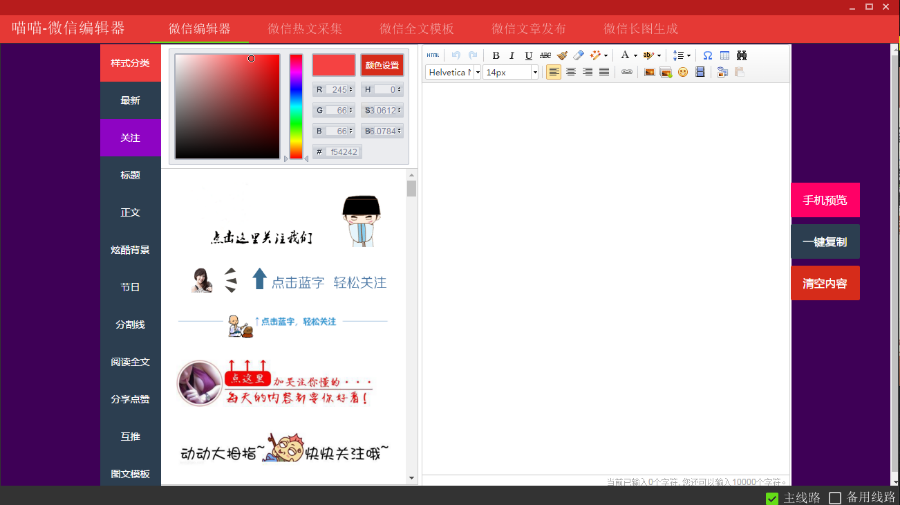The image size is (900, 505).
Task: Enable 主线路 checkbox
Action: pos(772,498)
